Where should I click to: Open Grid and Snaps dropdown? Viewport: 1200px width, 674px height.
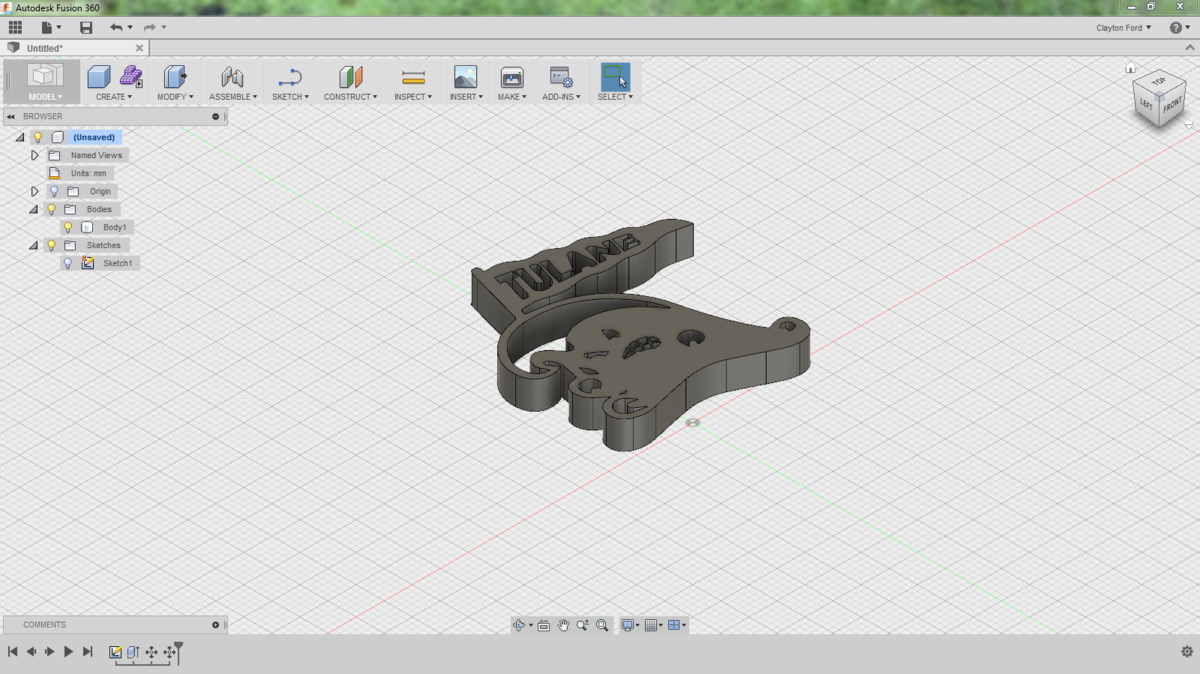pyautogui.click(x=654, y=625)
